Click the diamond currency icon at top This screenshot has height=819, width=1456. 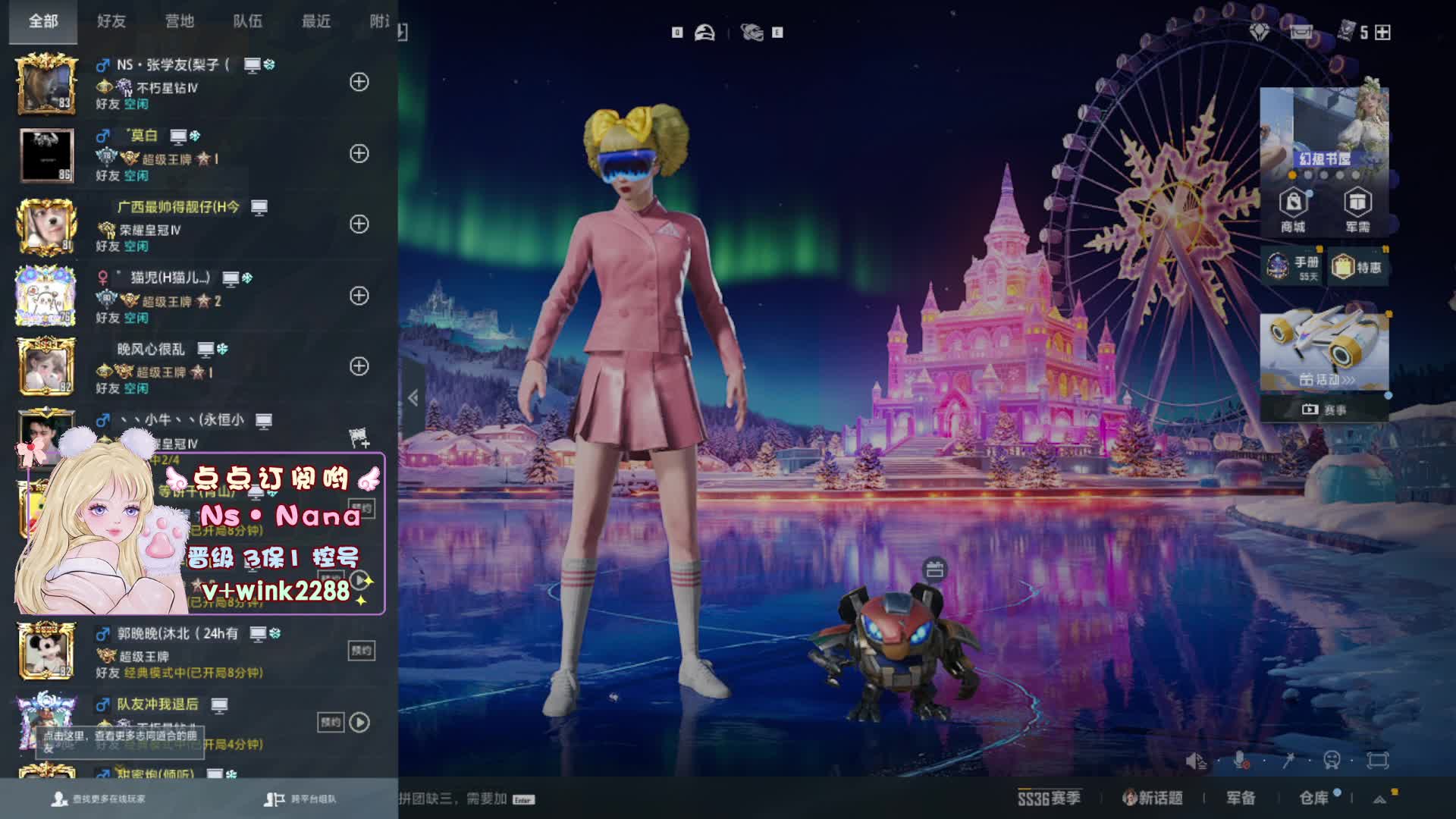[1260, 32]
